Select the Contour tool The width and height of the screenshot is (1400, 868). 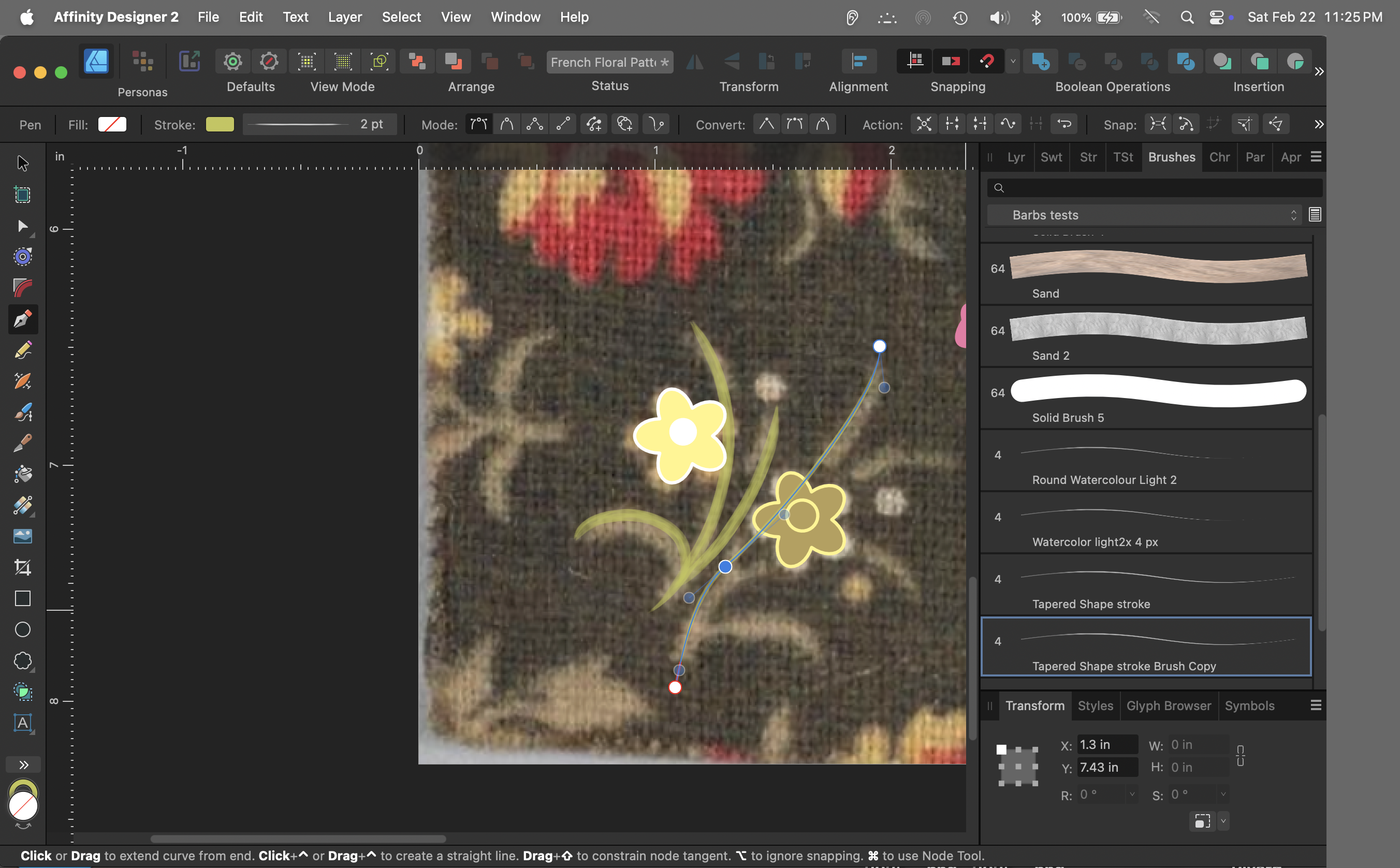(22, 257)
